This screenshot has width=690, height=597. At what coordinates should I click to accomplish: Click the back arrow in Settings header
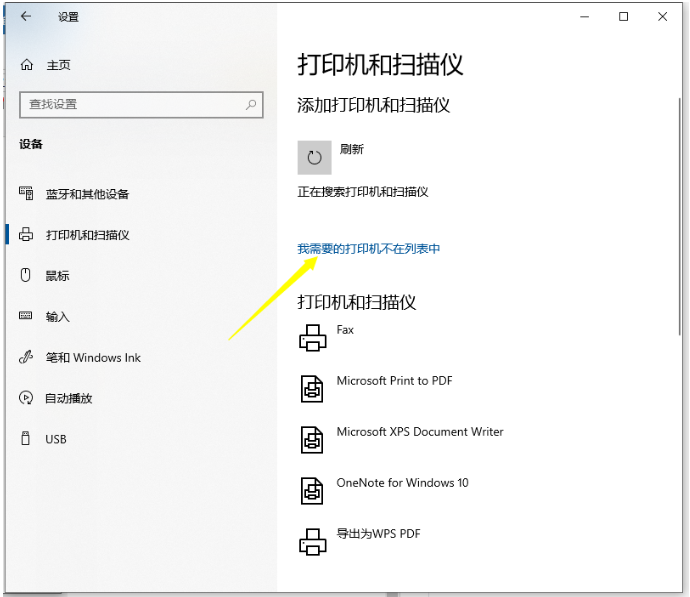(x=25, y=17)
